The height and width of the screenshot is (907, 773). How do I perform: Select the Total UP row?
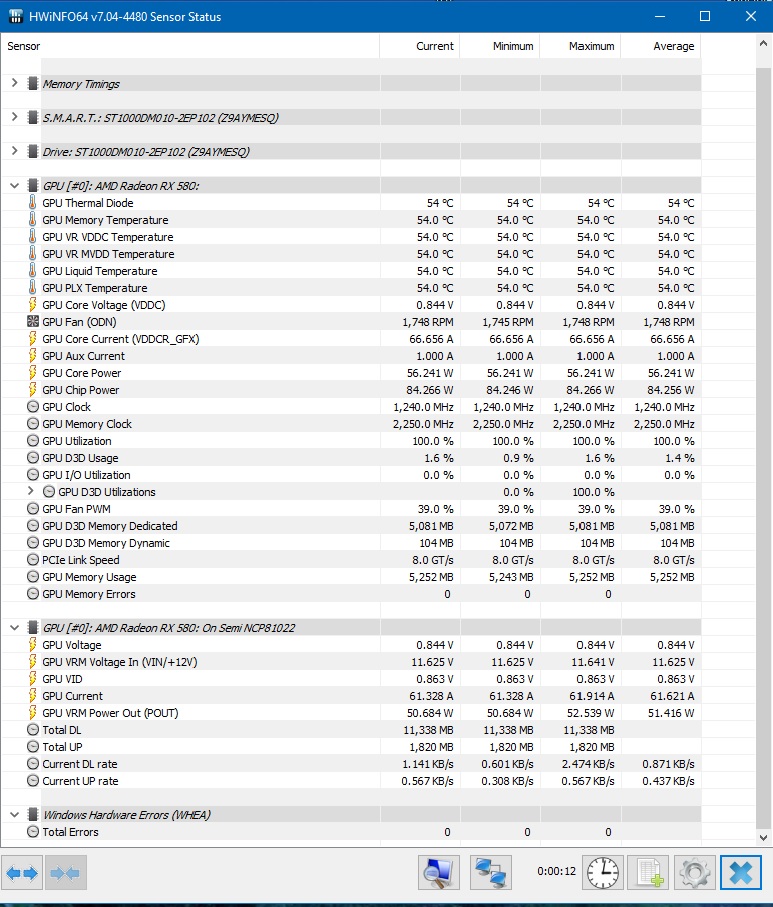(351, 747)
